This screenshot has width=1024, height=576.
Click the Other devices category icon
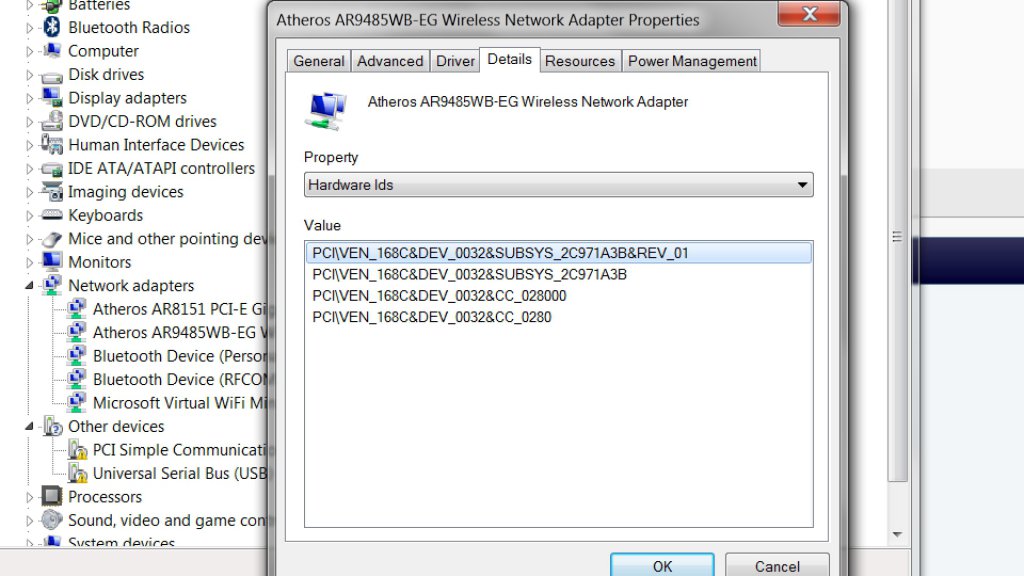pos(52,426)
